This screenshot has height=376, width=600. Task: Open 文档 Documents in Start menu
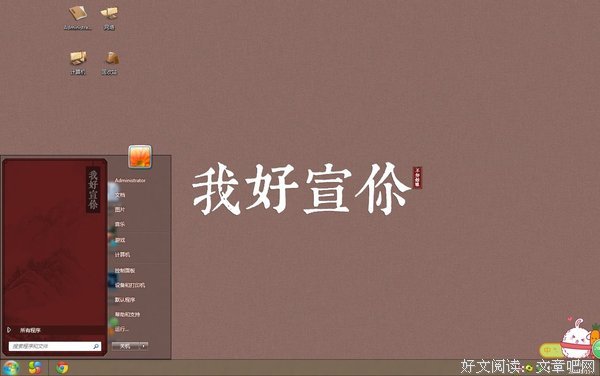pyautogui.click(x=120, y=195)
